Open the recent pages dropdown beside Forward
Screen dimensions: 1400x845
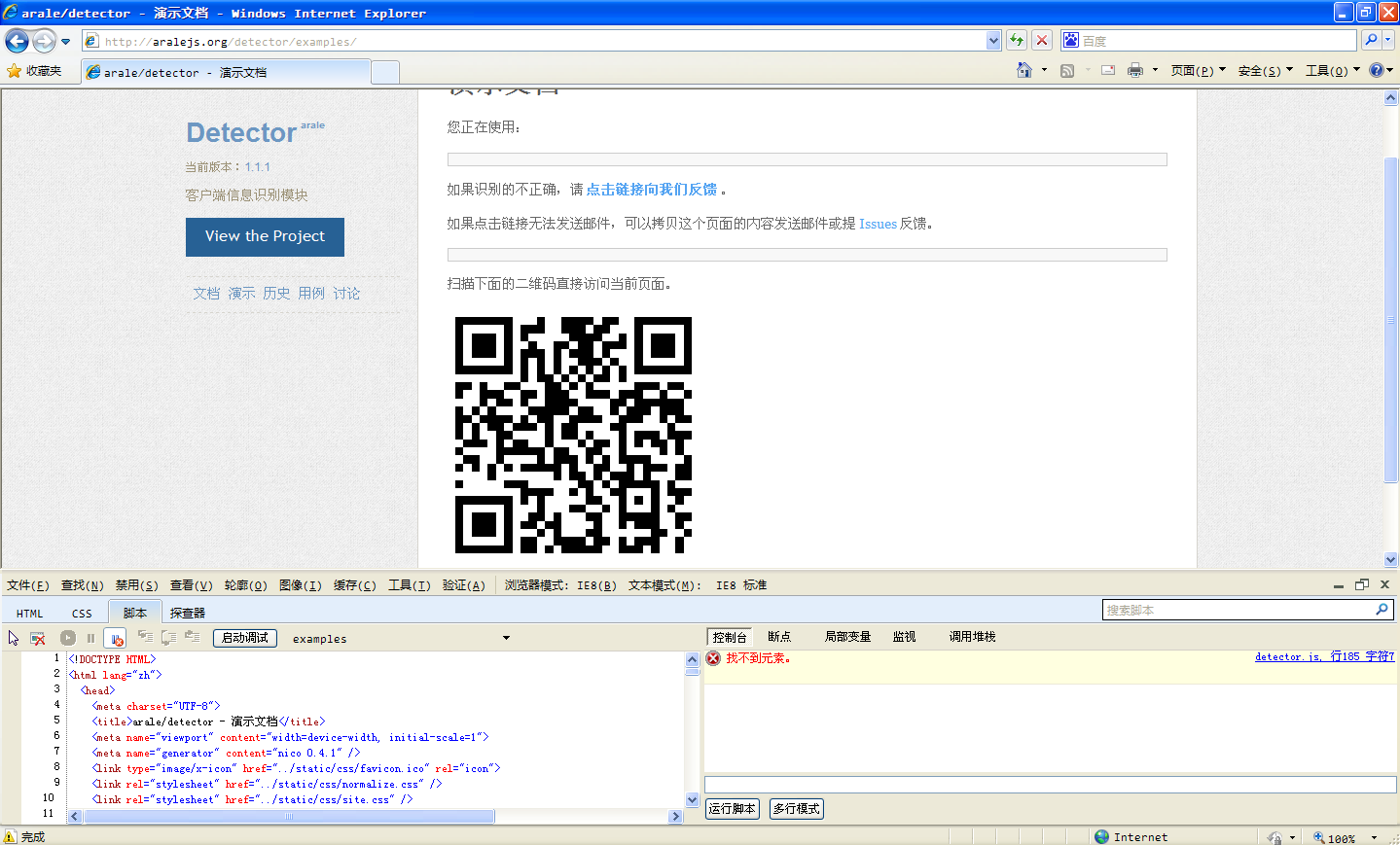click(x=66, y=42)
